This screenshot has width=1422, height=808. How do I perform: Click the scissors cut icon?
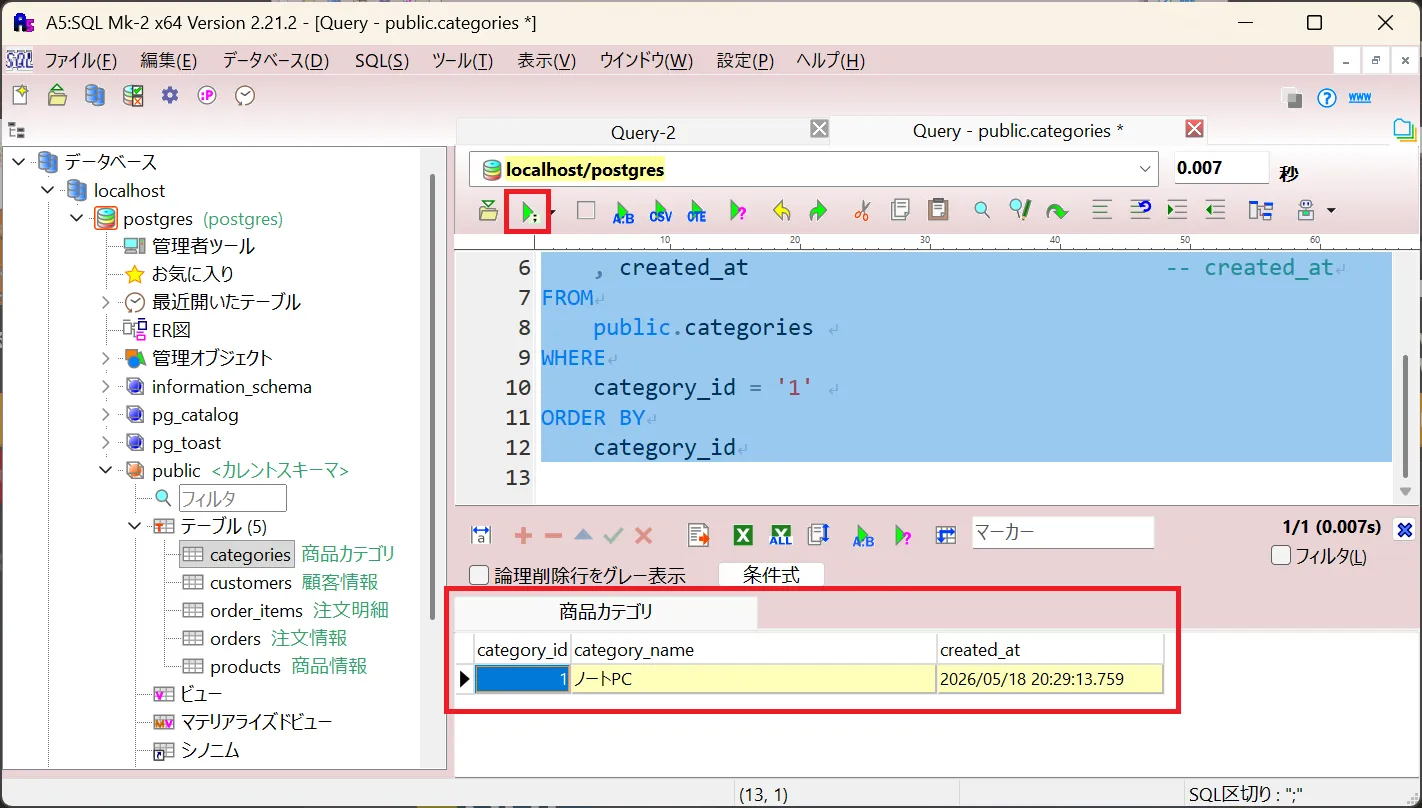(862, 210)
